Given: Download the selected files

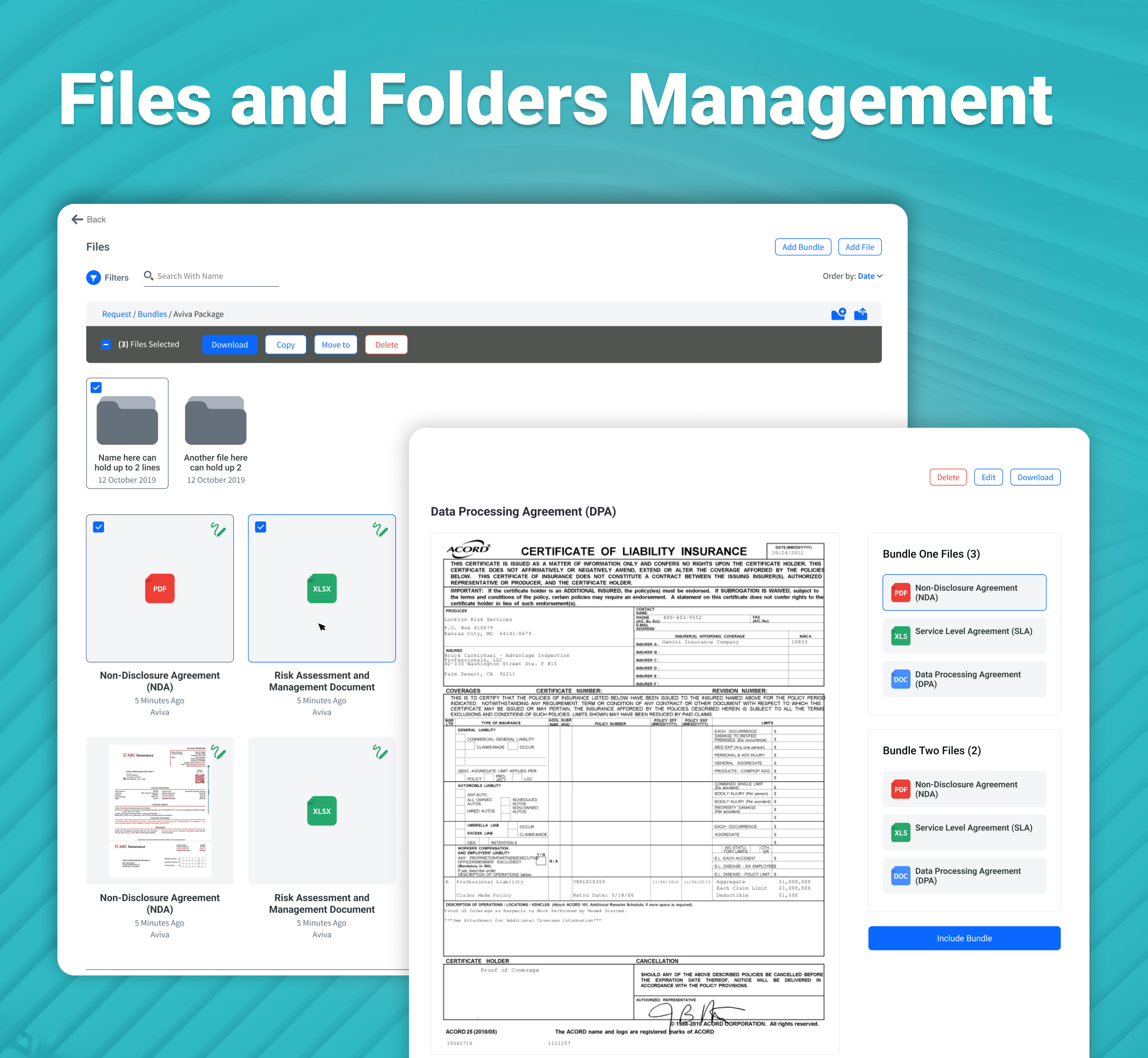Looking at the screenshot, I should click(x=230, y=344).
